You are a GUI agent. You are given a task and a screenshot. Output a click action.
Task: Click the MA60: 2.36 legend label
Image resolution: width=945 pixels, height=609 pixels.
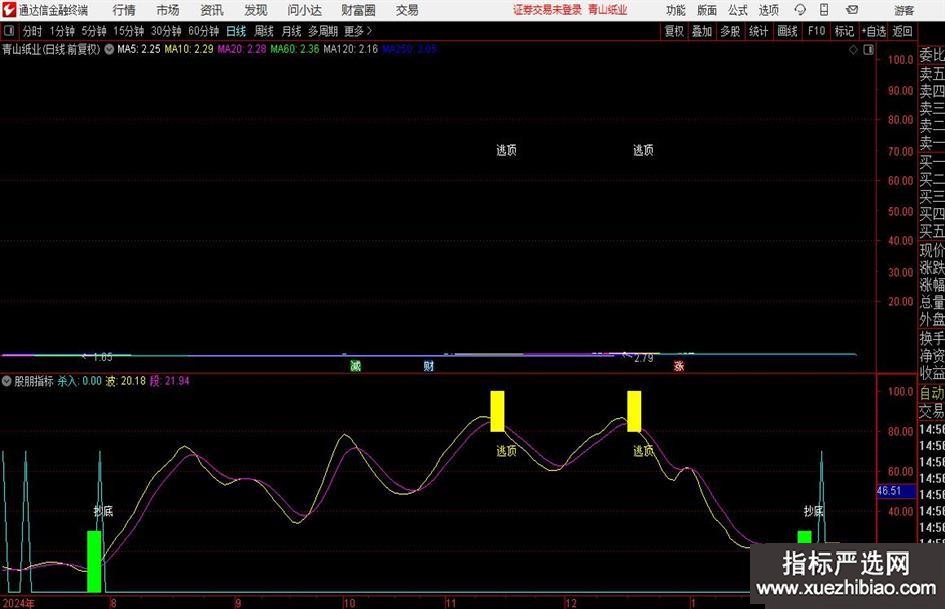[295, 49]
